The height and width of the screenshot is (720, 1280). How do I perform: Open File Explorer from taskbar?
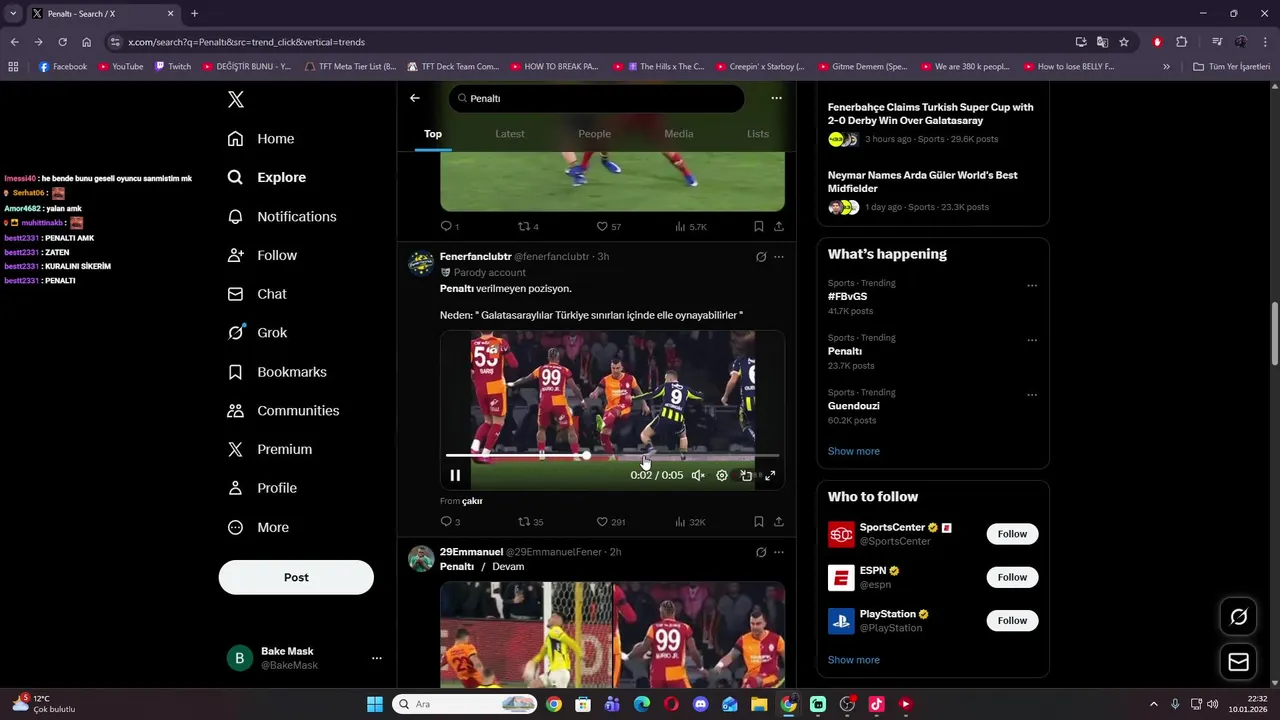click(759, 704)
